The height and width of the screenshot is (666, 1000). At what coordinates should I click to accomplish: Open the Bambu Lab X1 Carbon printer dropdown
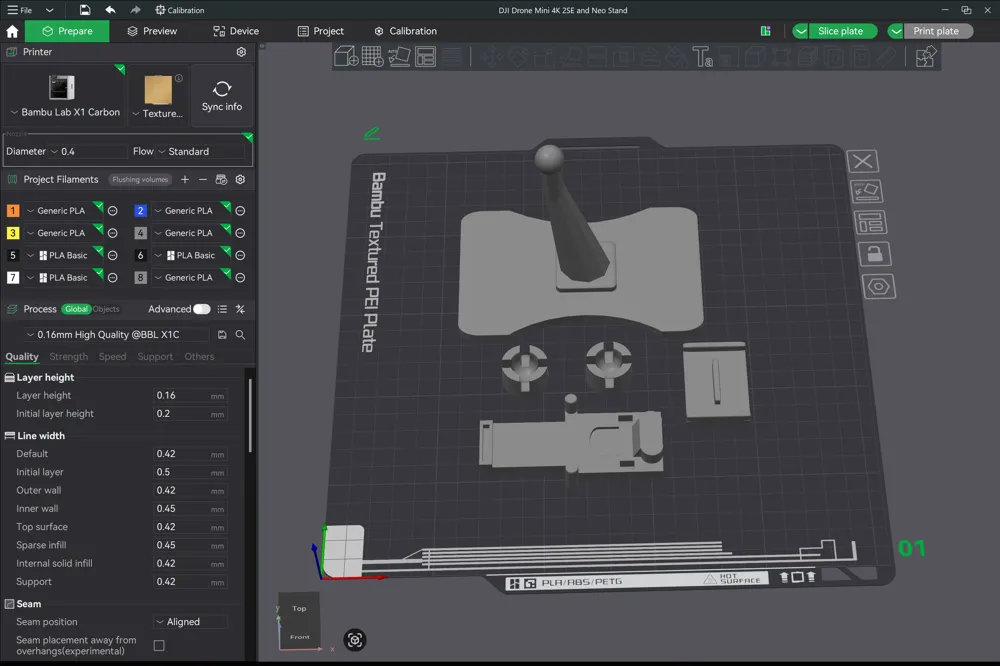coord(65,112)
